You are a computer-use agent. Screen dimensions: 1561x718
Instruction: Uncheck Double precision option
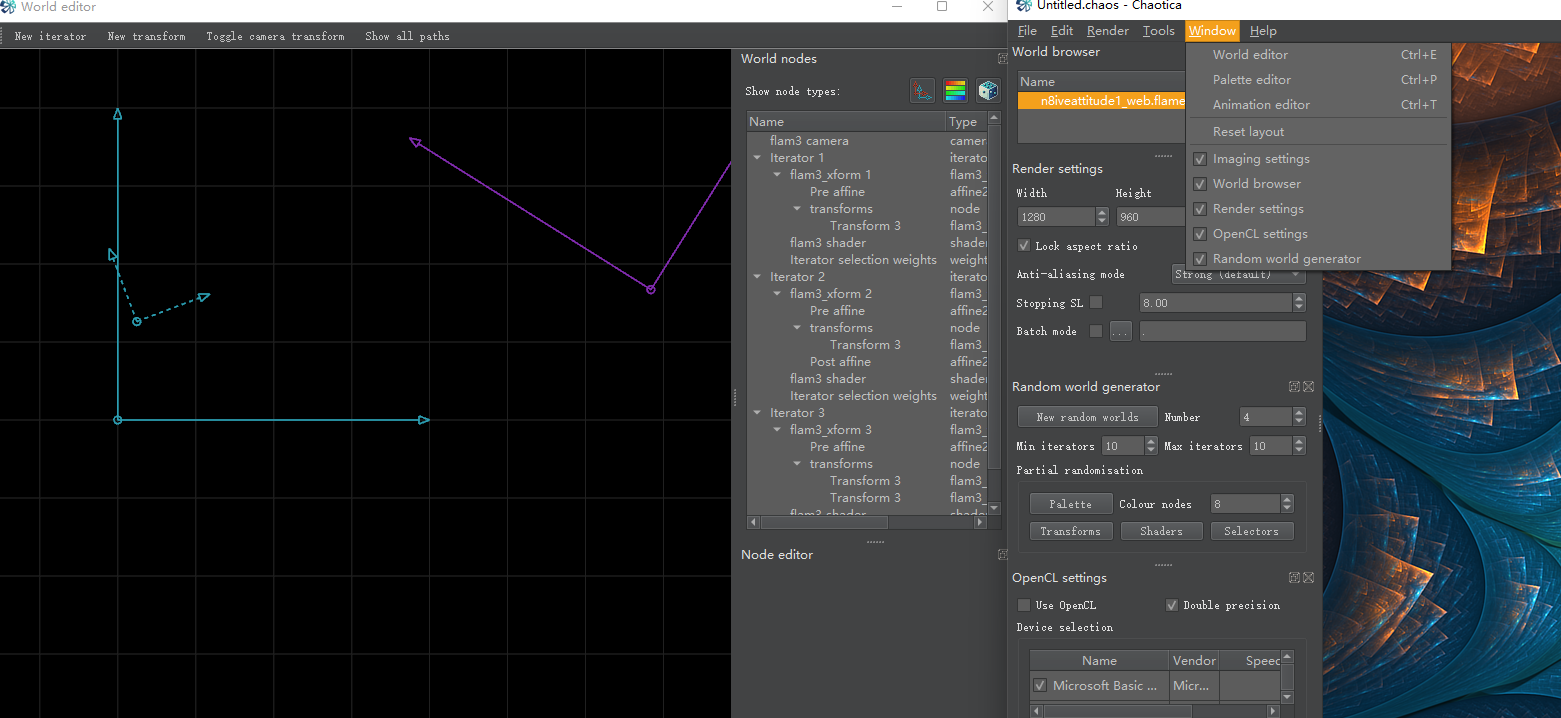click(1172, 605)
